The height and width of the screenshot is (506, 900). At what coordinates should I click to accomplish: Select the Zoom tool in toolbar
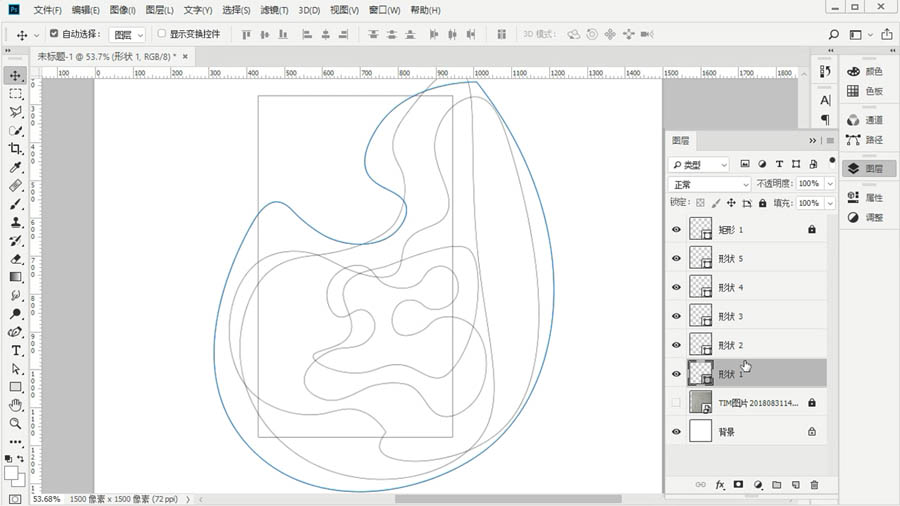point(16,423)
